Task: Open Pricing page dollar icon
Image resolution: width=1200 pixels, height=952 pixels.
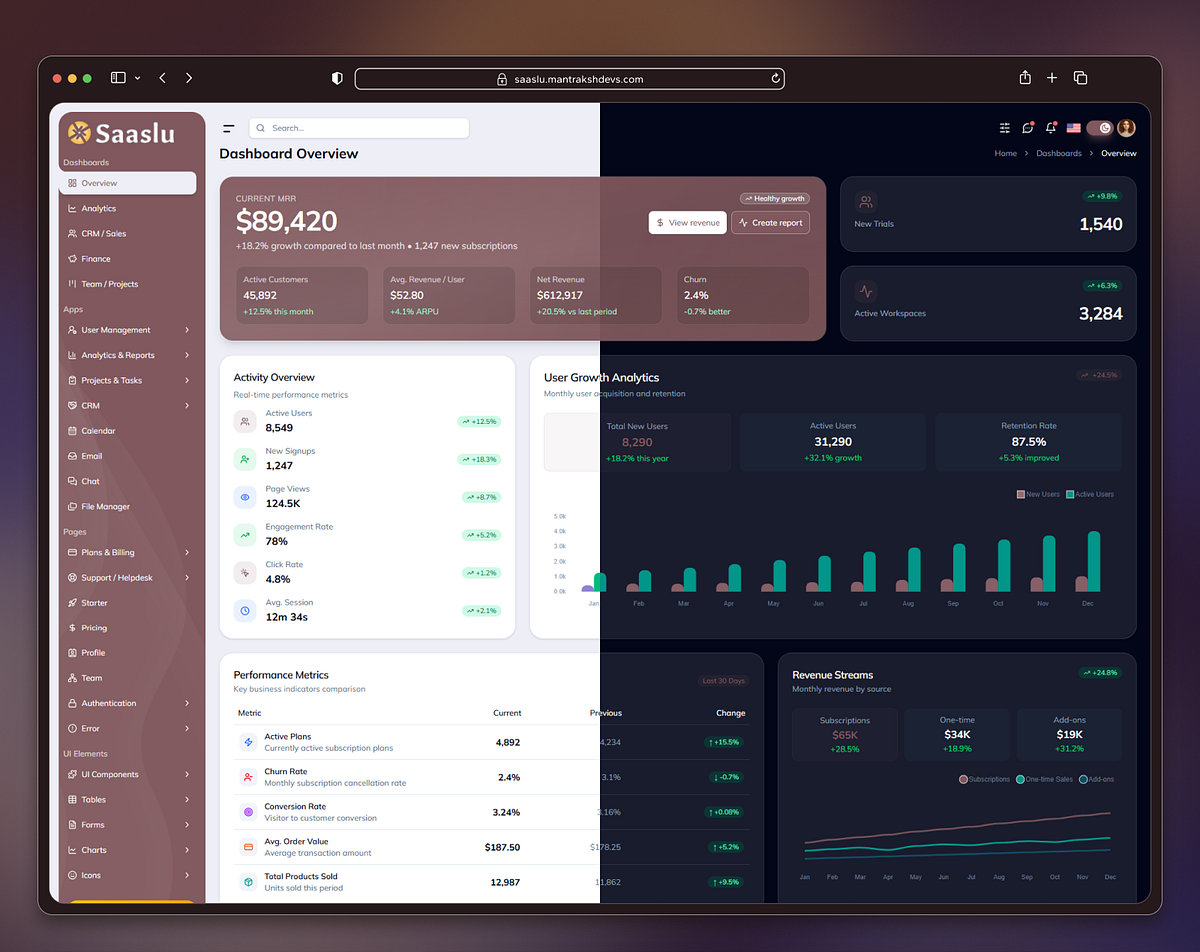Action: 72,628
